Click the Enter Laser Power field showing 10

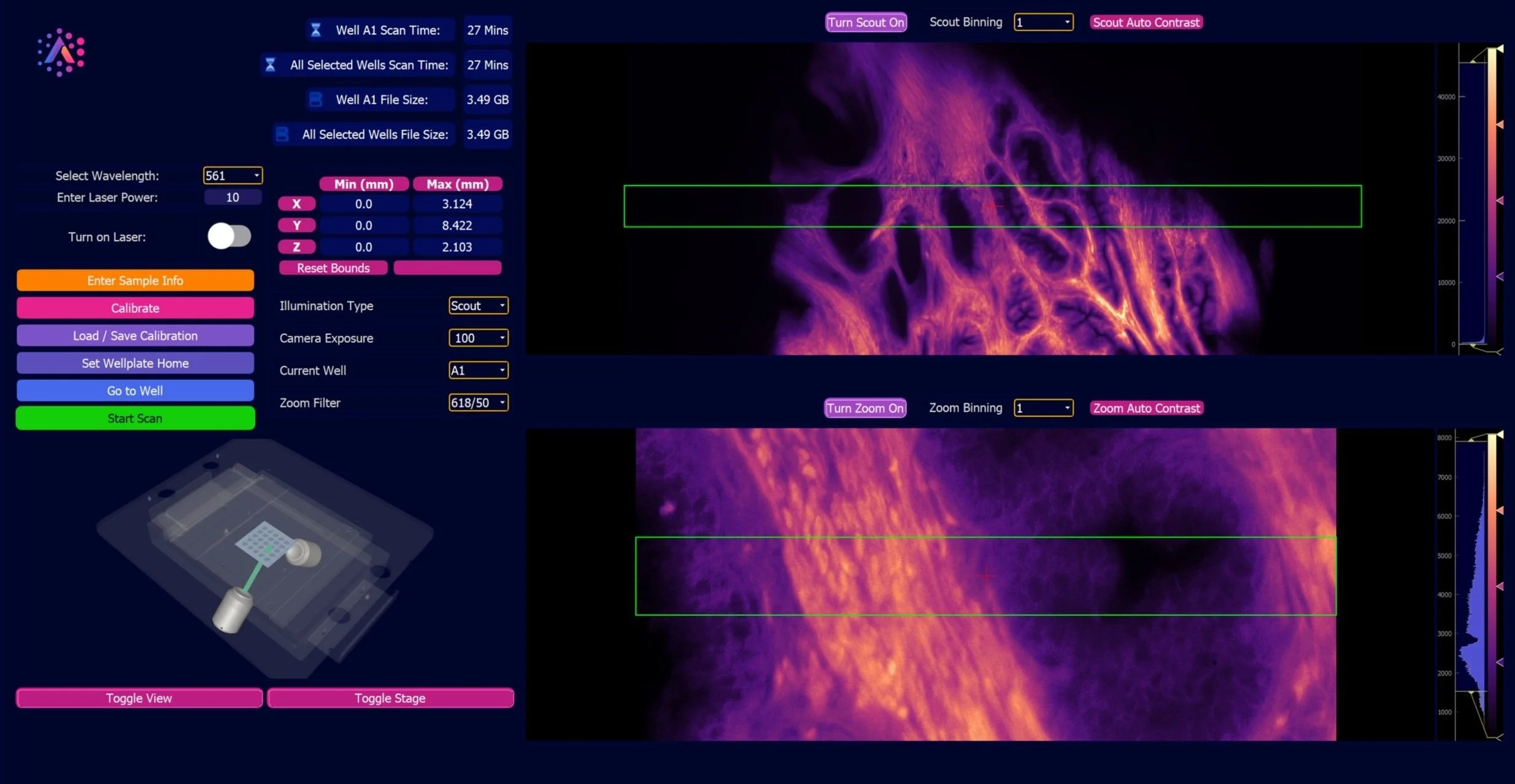[233, 198]
